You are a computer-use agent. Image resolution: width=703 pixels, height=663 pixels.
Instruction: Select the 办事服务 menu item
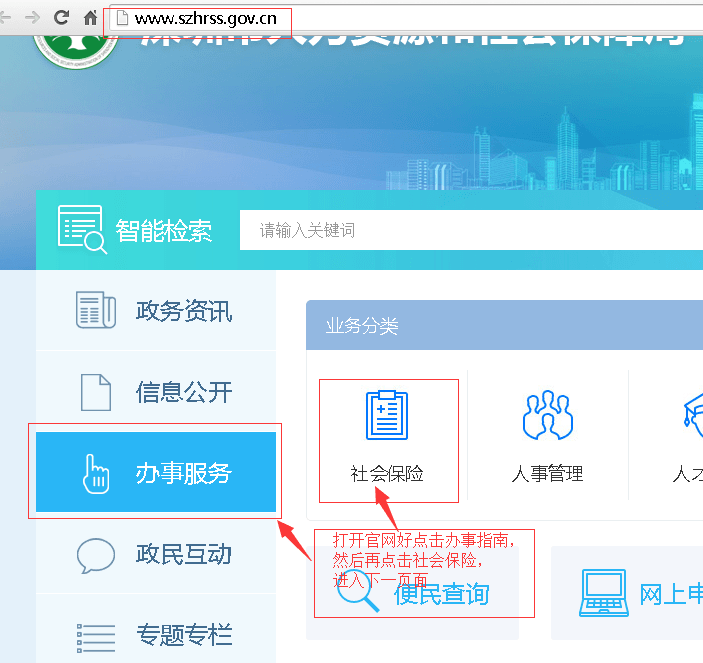(x=156, y=472)
